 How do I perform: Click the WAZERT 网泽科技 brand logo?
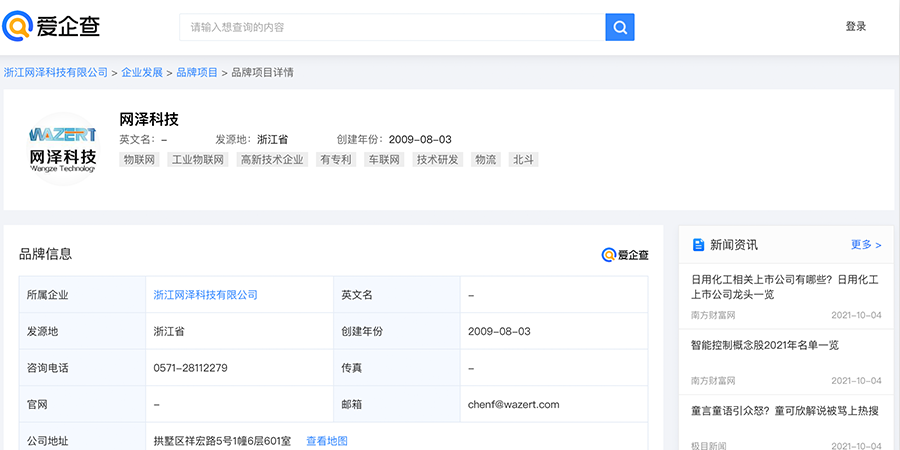[63, 149]
